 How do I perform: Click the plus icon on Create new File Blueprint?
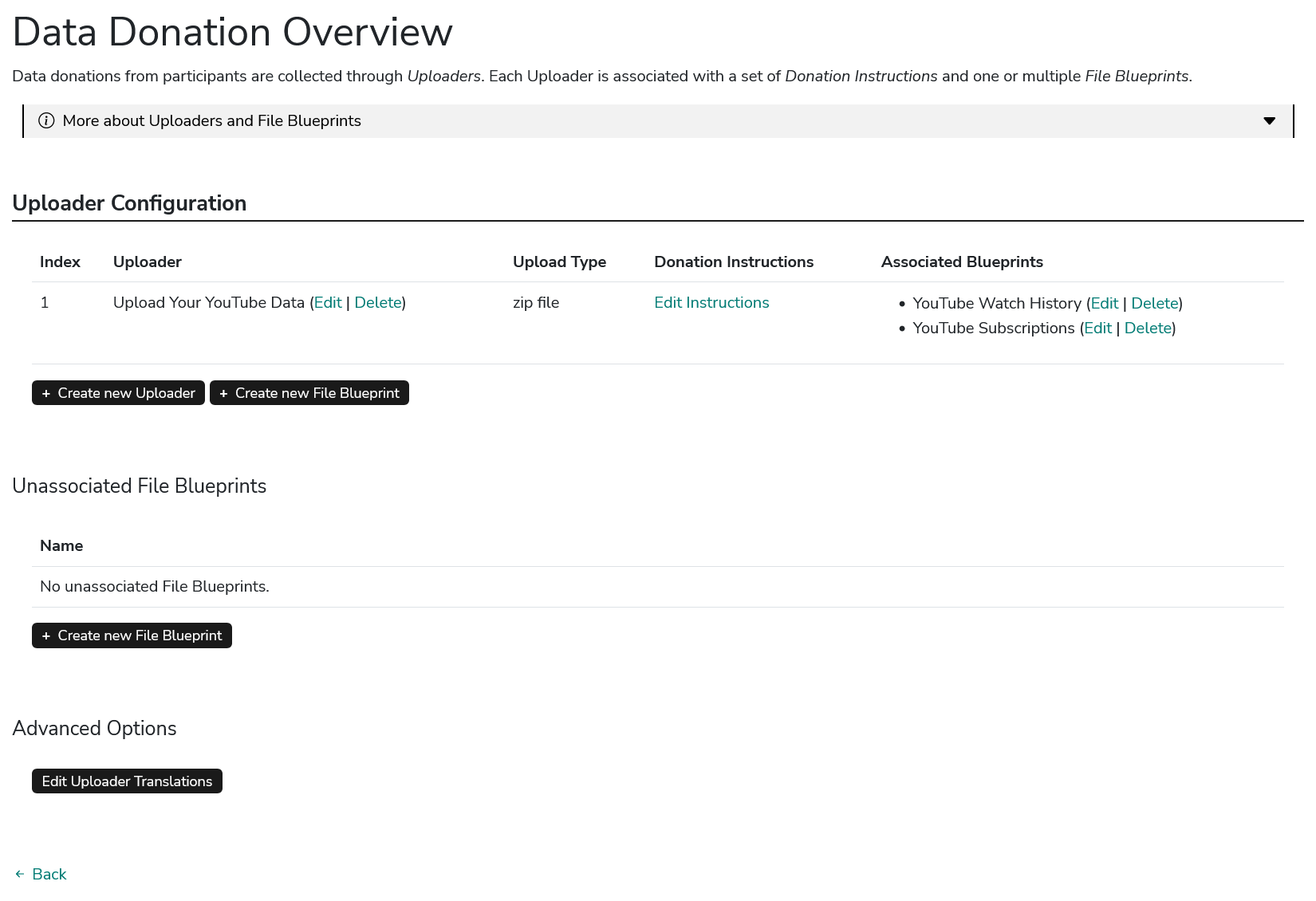click(x=224, y=392)
